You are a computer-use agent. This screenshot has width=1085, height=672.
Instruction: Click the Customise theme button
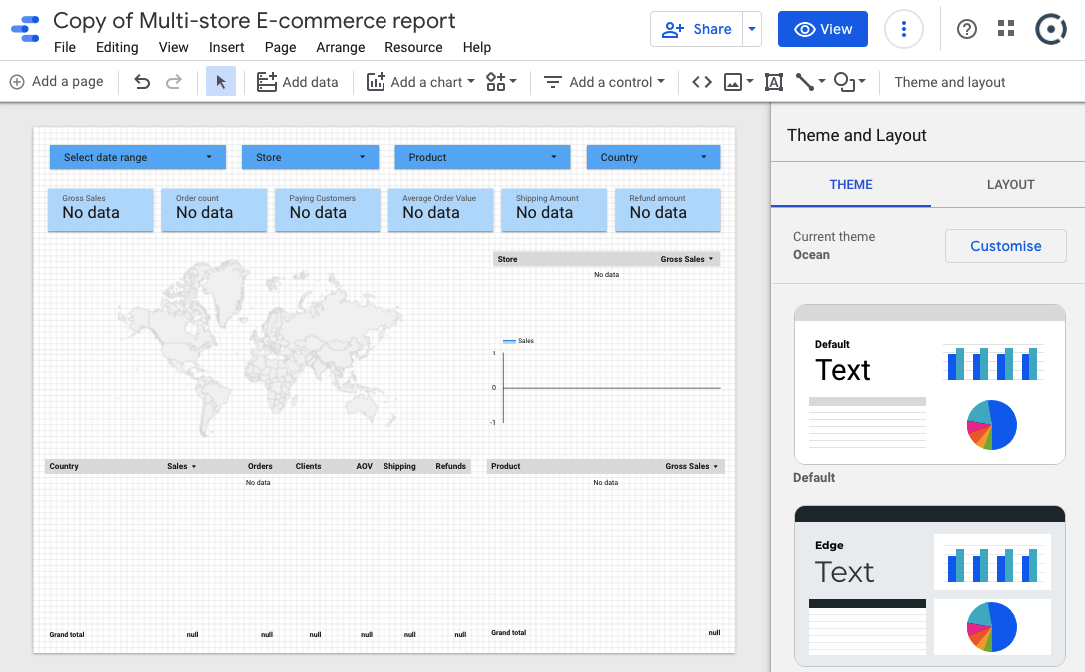click(x=1005, y=246)
